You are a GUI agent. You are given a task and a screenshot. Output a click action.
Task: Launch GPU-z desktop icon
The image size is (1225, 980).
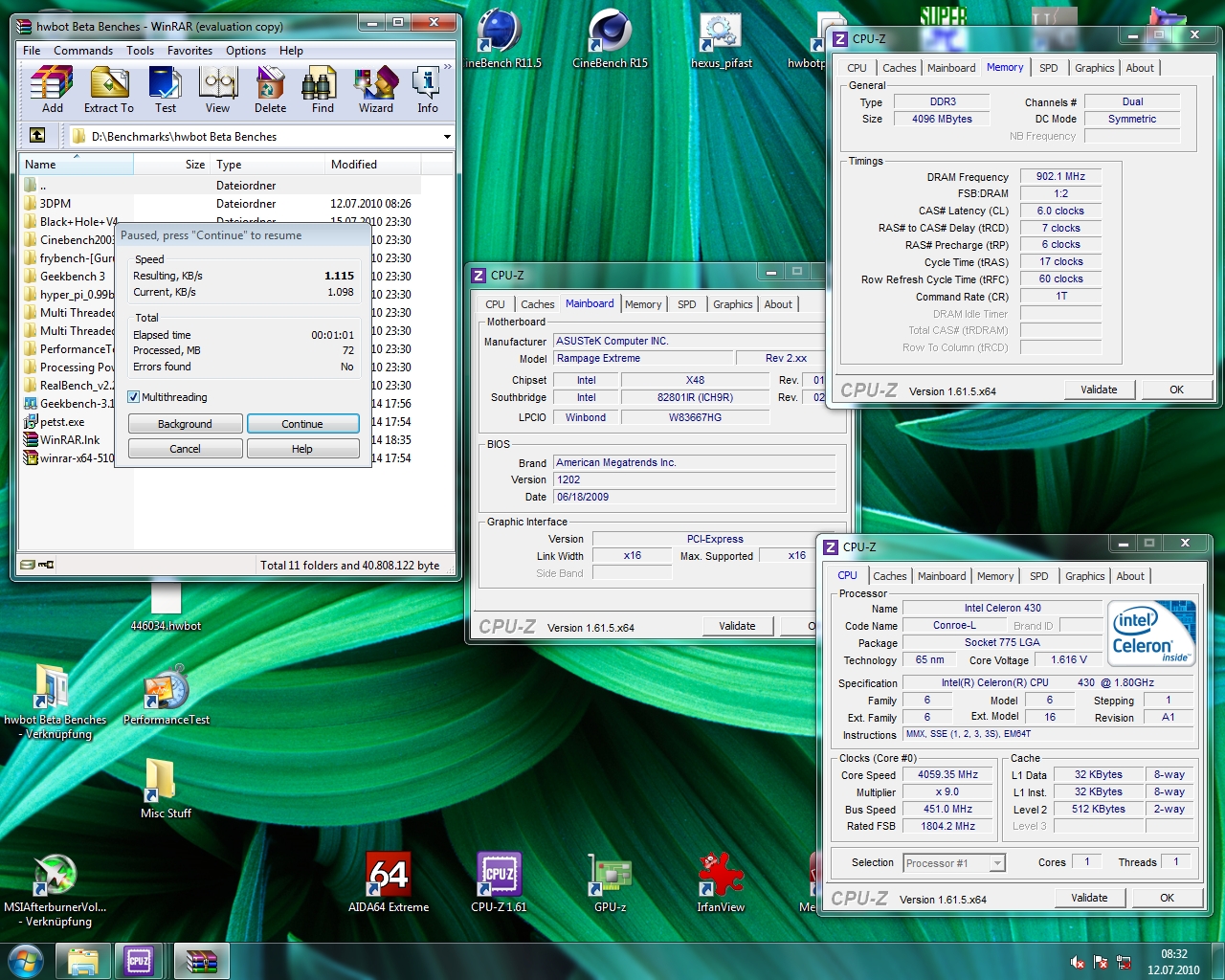coord(610,880)
